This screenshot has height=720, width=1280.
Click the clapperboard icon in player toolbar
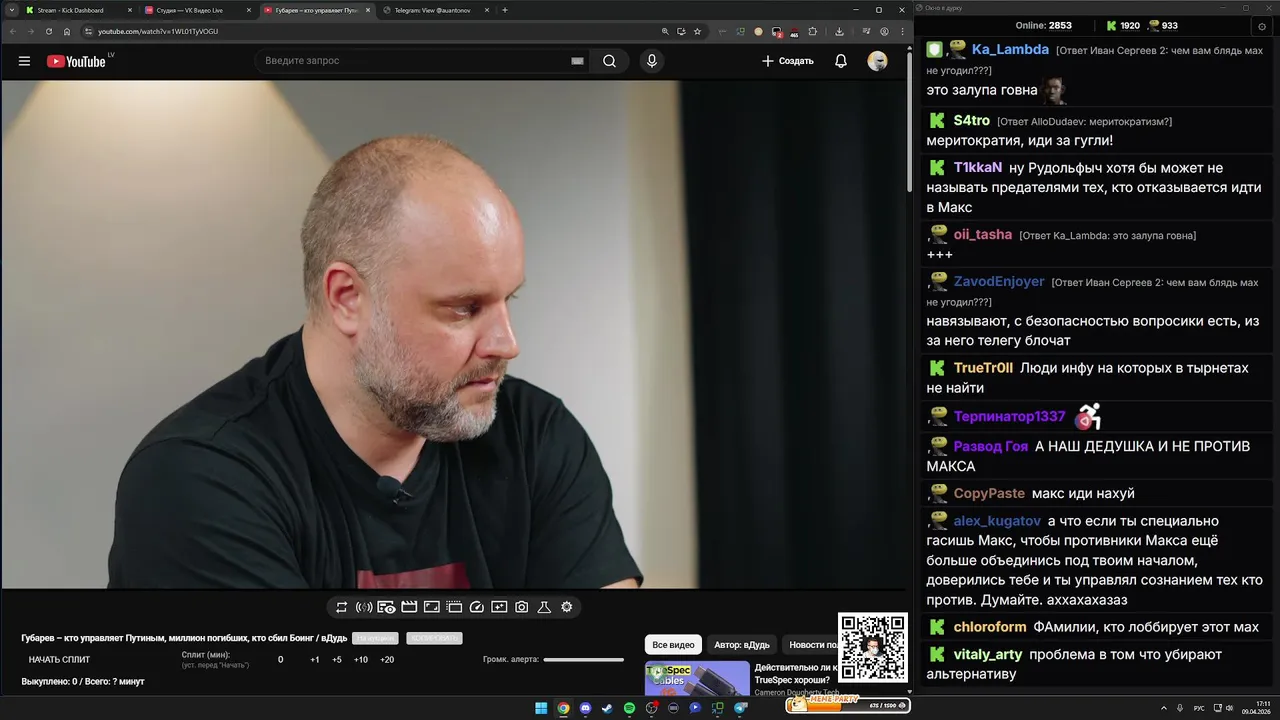(409, 607)
